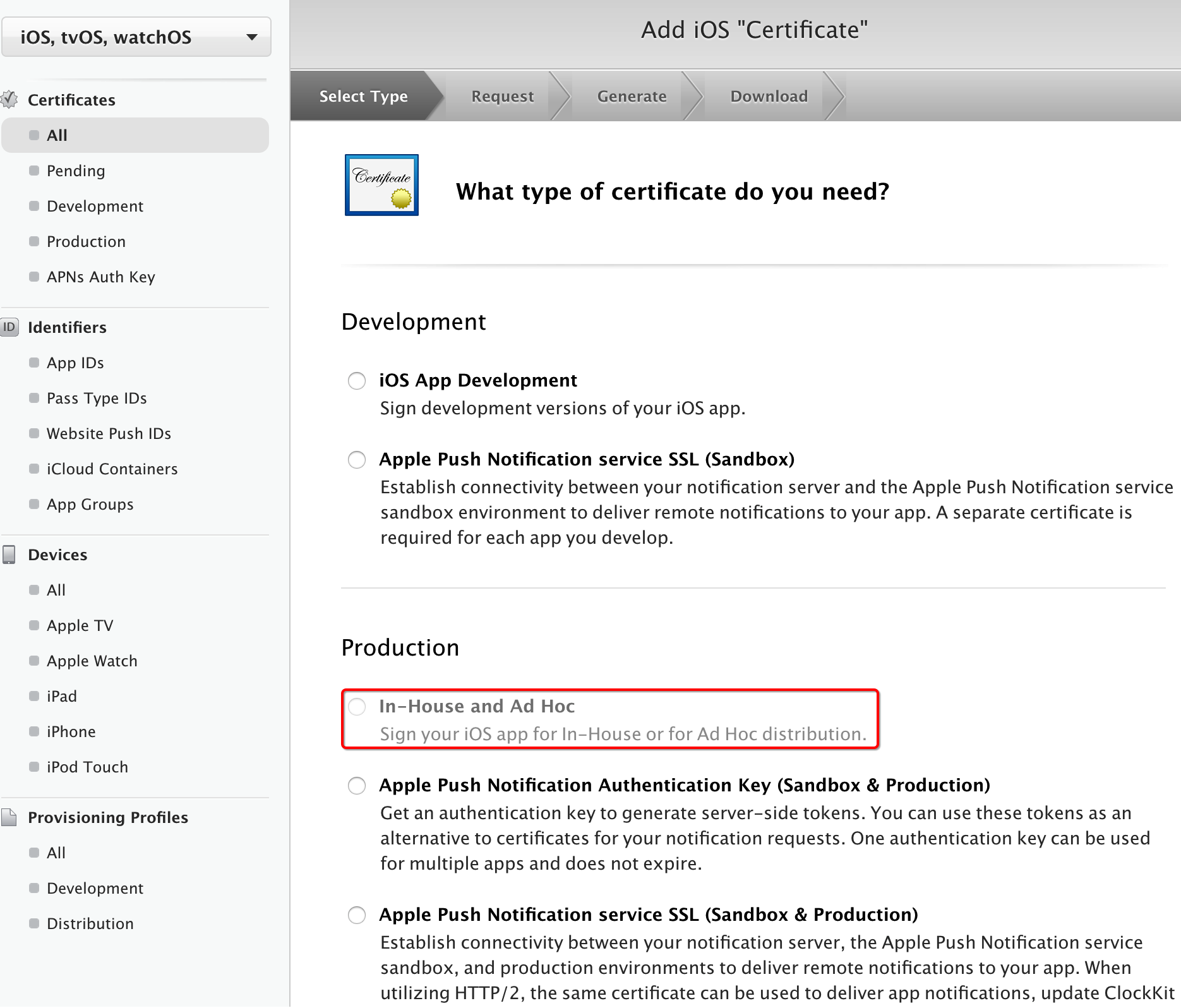Click the Devices section header
This screenshot has width=1181, height=1008.
tap(57, 555)
